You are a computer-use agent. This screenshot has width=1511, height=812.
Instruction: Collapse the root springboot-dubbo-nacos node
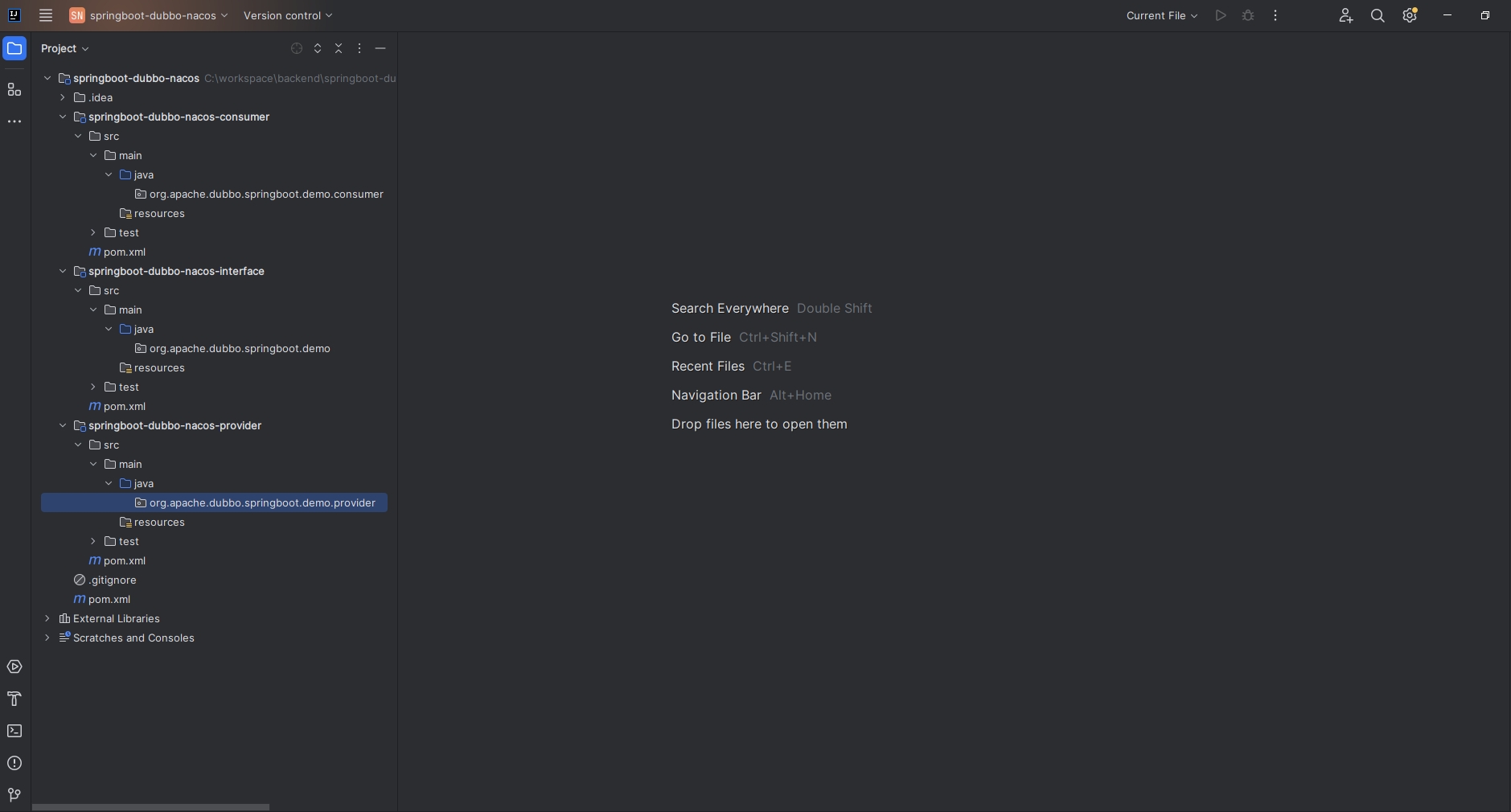pyautogui.click(x=47, y=78)
